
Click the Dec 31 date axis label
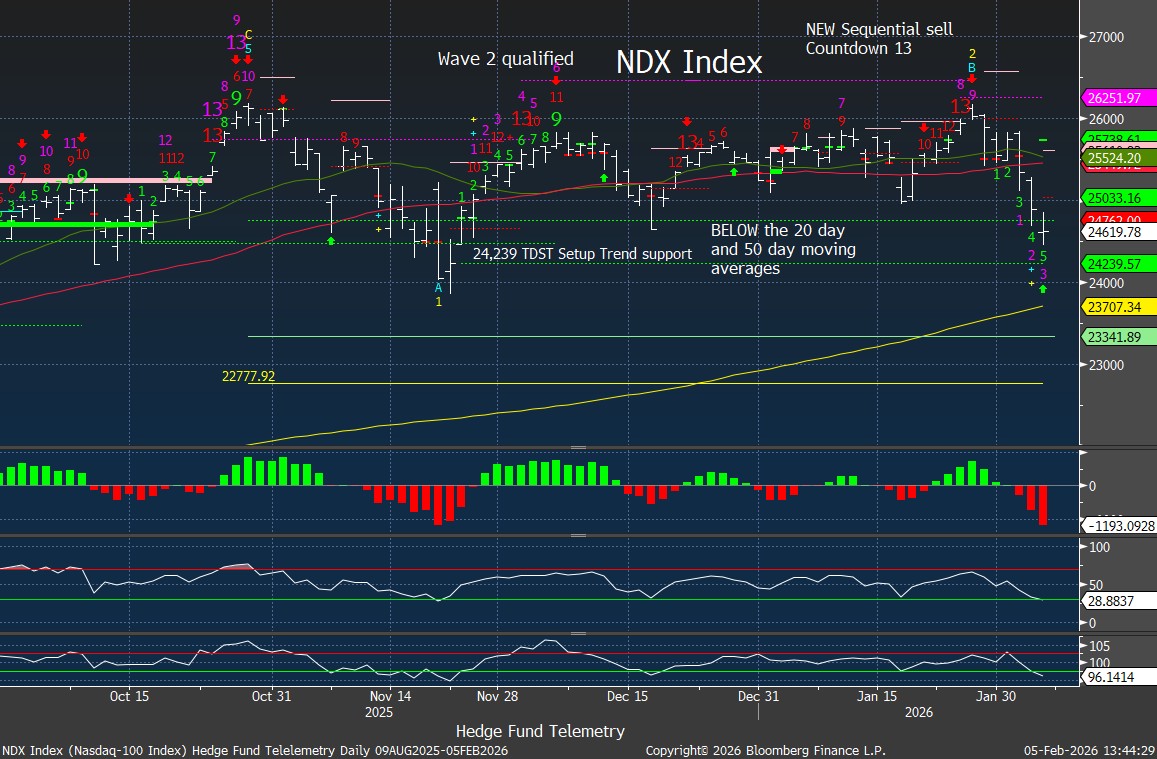click(759, 695)
